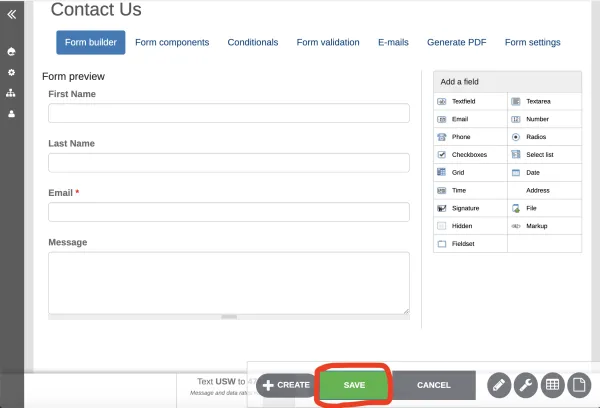Add a Checkboxes field component
The image size is (600, 408).
coord(470,155)
